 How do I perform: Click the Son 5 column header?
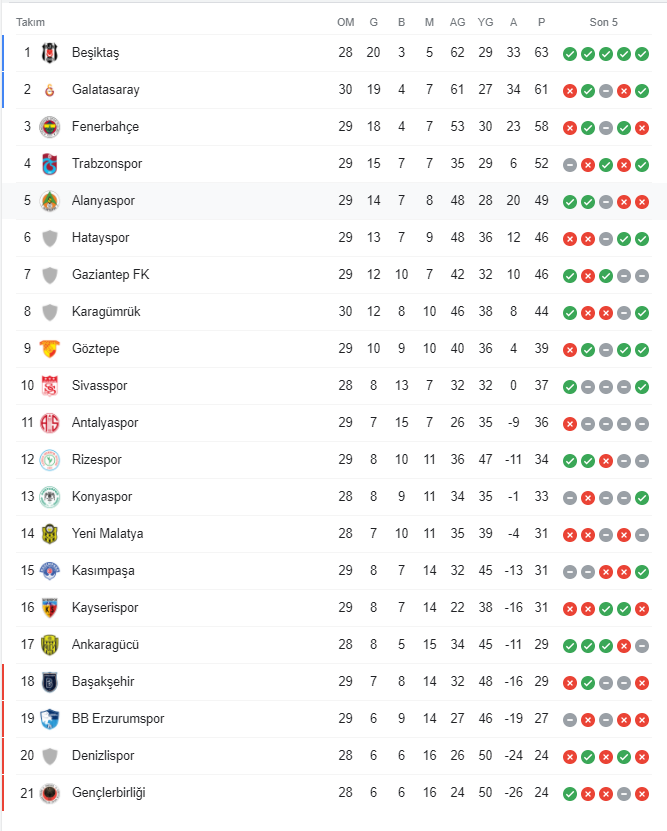point(604,22)
